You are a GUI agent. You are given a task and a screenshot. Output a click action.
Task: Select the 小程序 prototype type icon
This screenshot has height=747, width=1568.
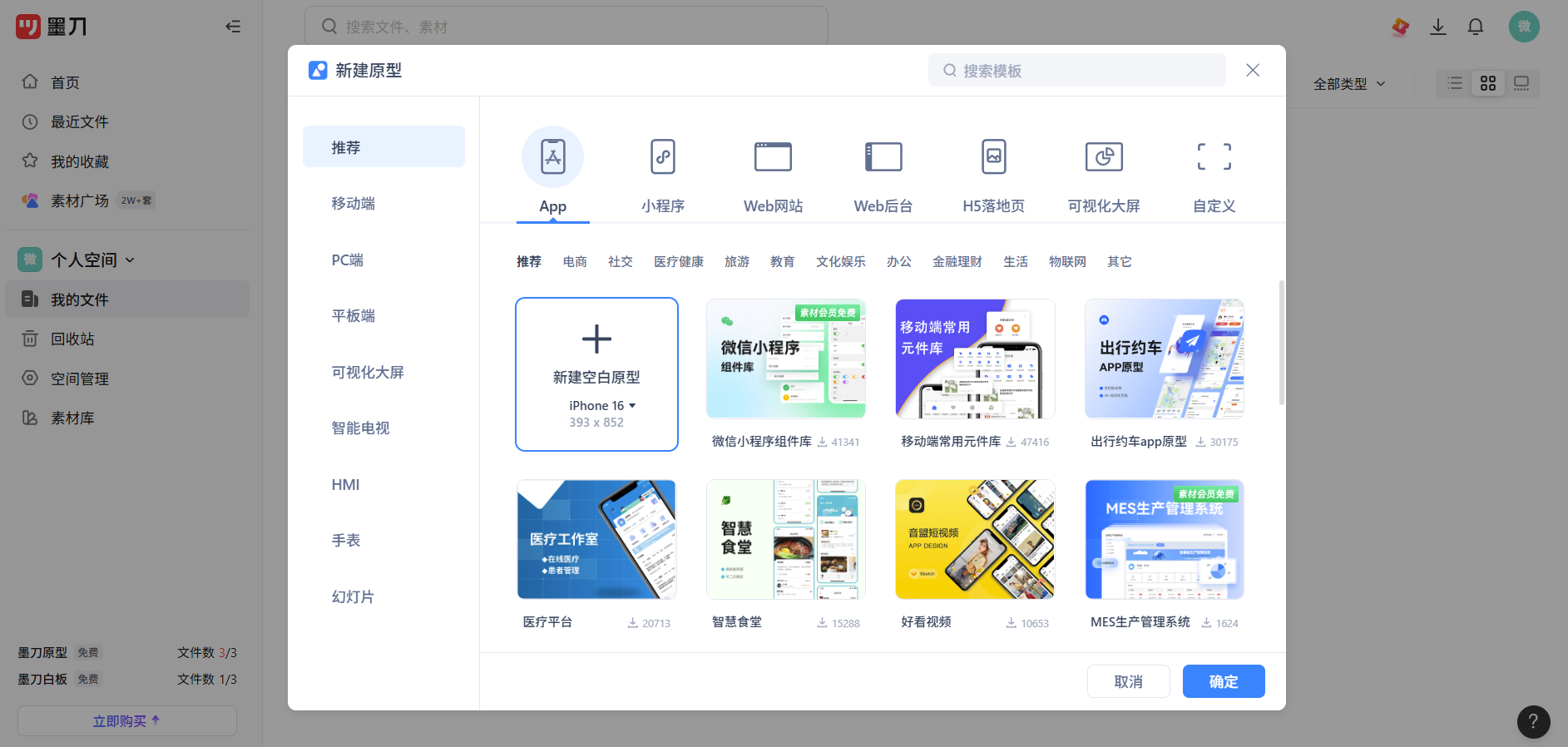(662, 156)
